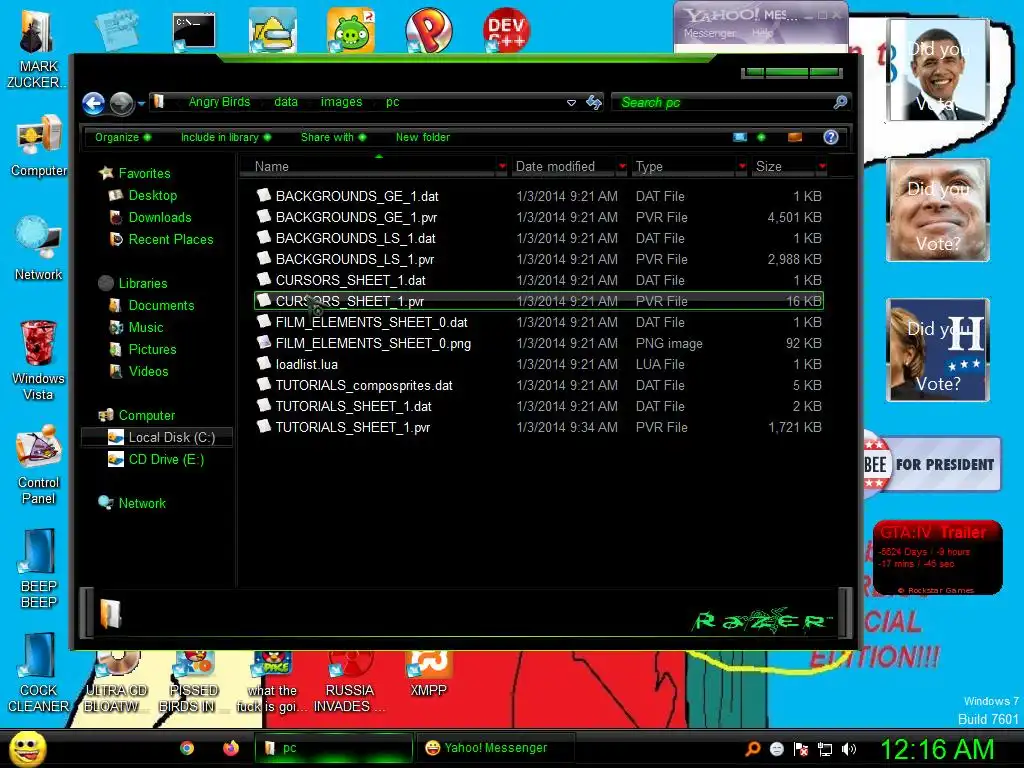
Task: Click the Help question mark icon
Action: [831, 137]
